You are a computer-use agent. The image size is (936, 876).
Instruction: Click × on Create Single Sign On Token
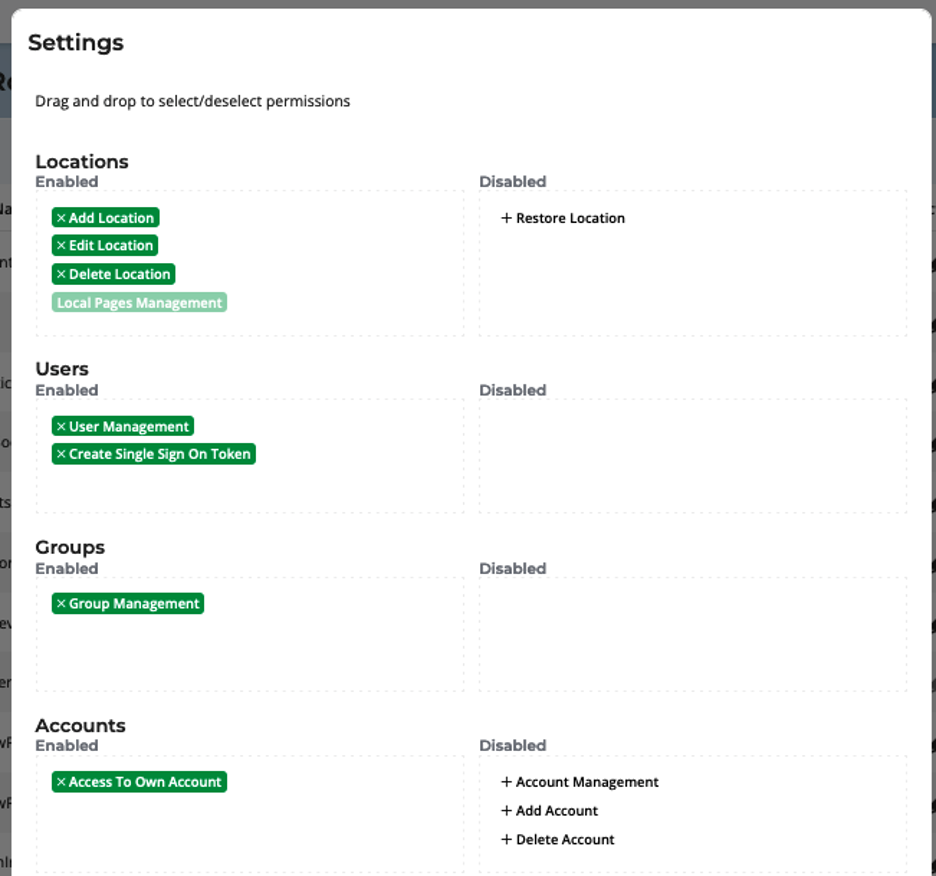click(x=61, y=453)
